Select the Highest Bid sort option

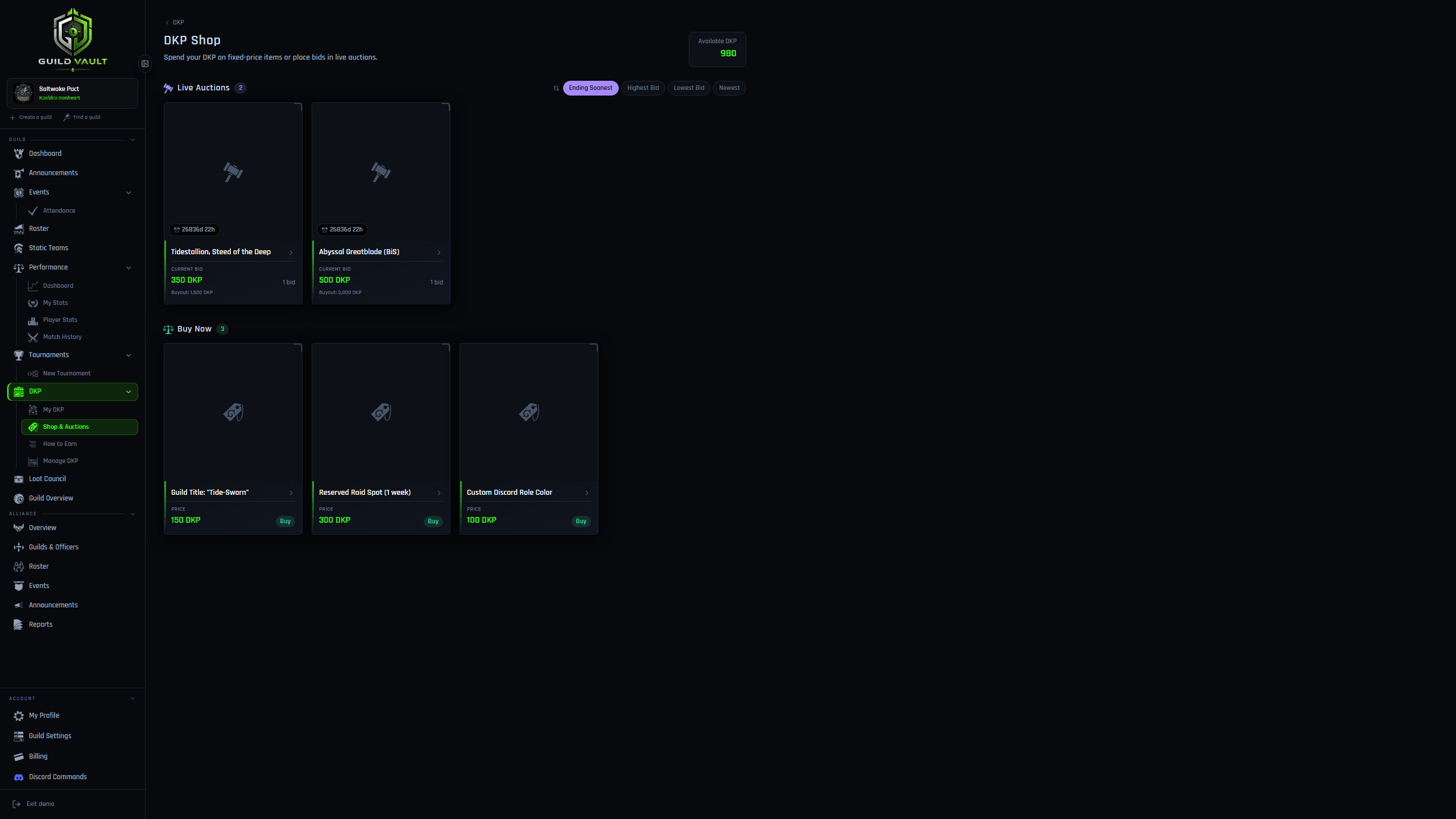[x=643, y=88]
